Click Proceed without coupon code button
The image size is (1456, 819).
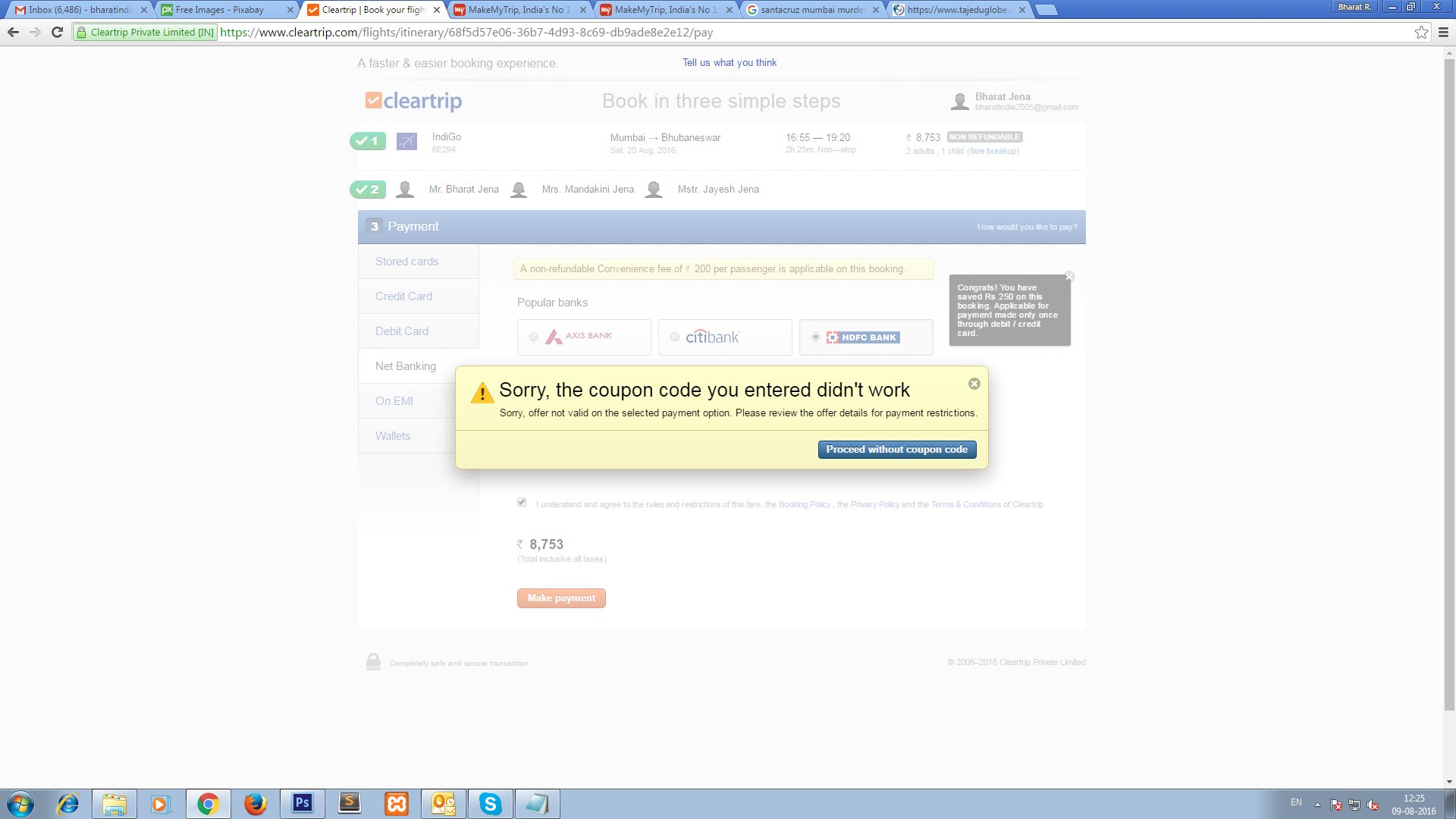[897, 450]
